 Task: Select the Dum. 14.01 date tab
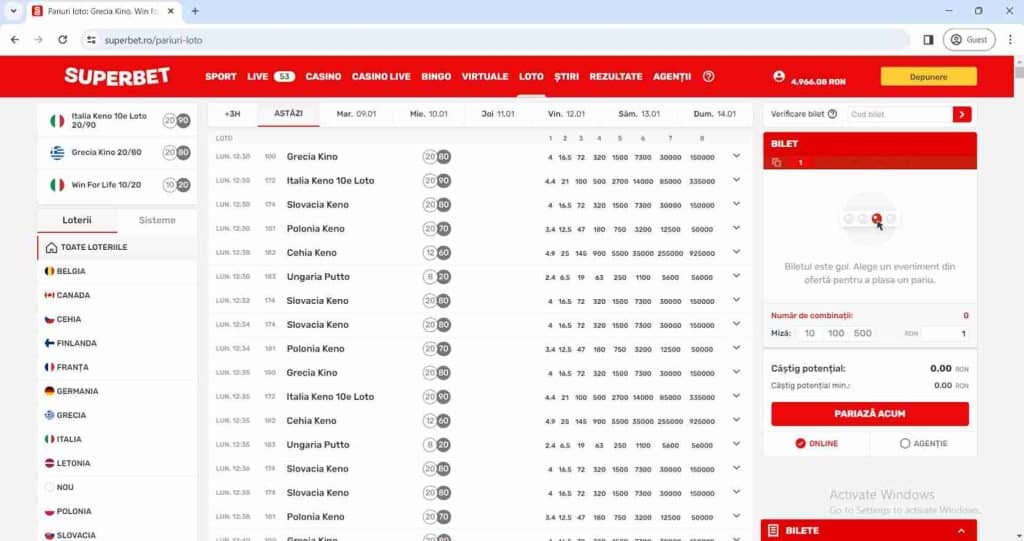pyautogui.click(x=714, y=114)
